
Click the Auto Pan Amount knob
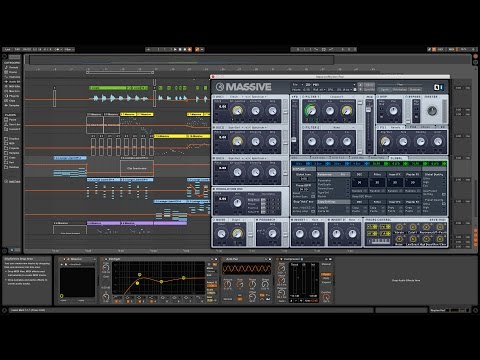(228, 284)
